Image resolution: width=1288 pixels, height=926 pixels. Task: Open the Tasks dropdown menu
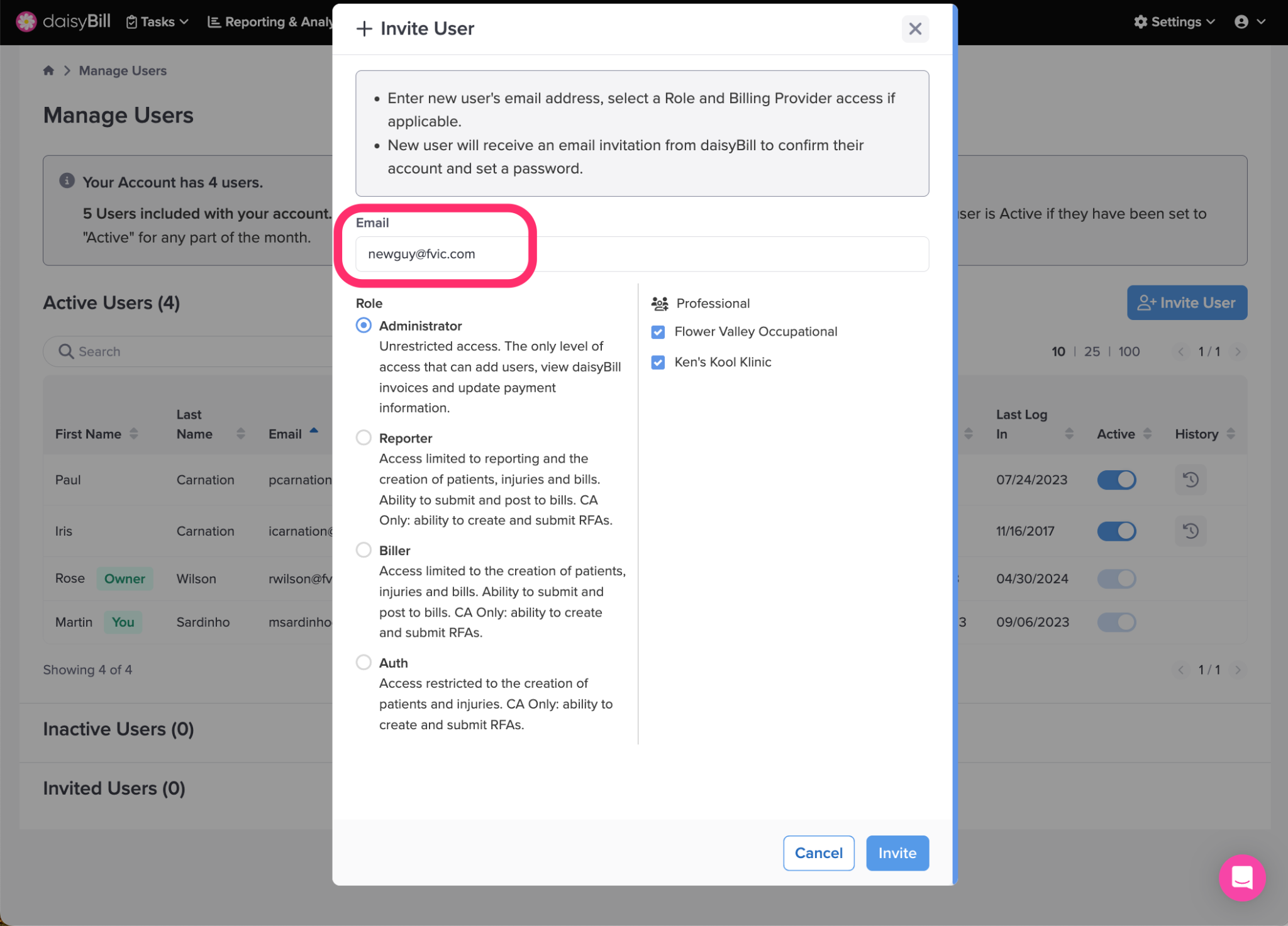coord(157,22)
